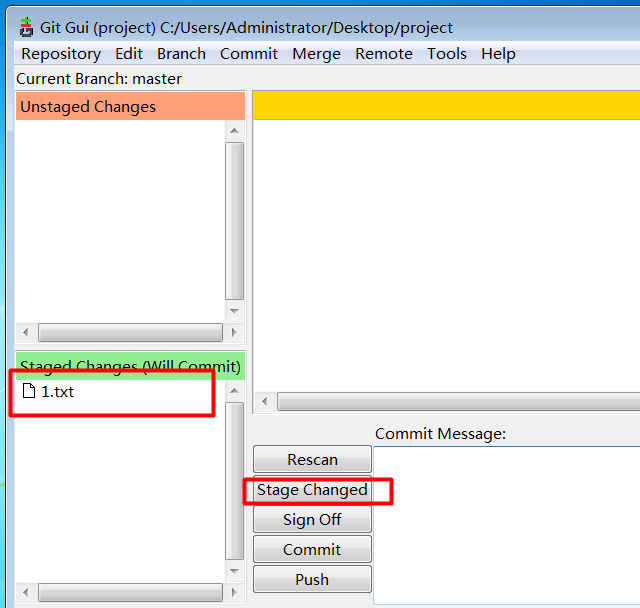Click the Commit button below Sign Off

point(312,549)
